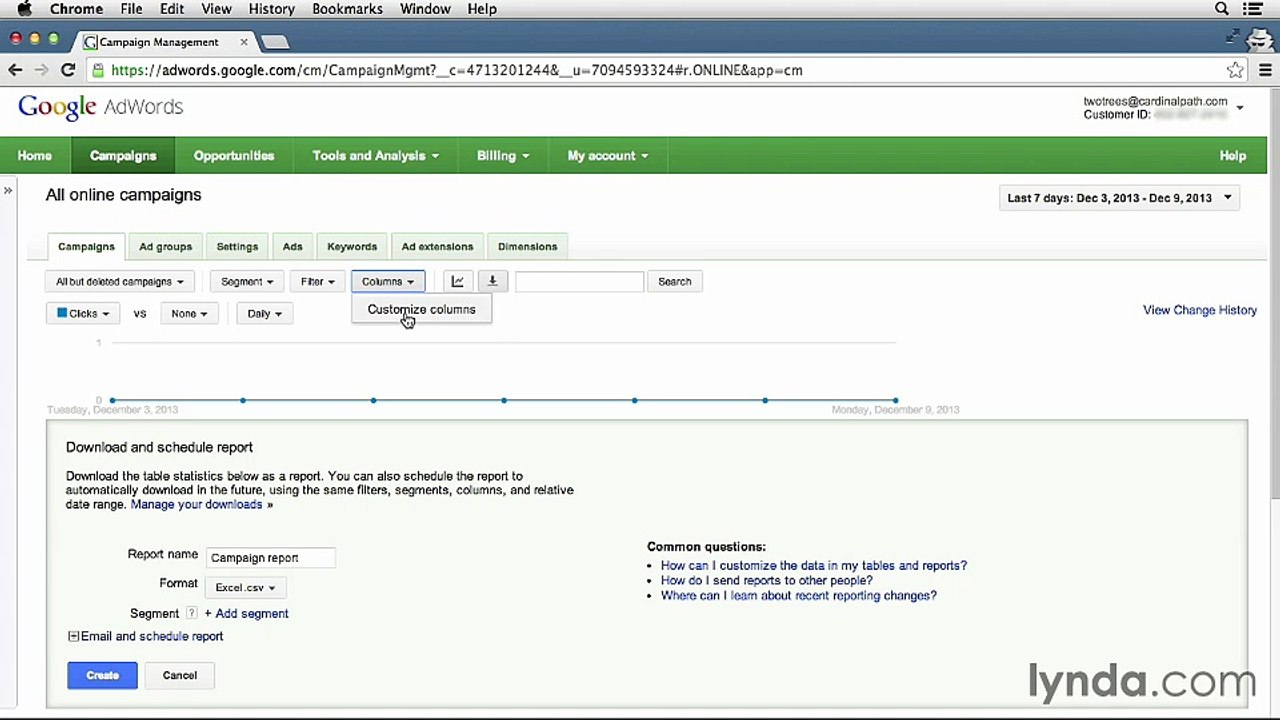Click the Create report button
This screenshot has width=1280, height=720.
[102, 675]
